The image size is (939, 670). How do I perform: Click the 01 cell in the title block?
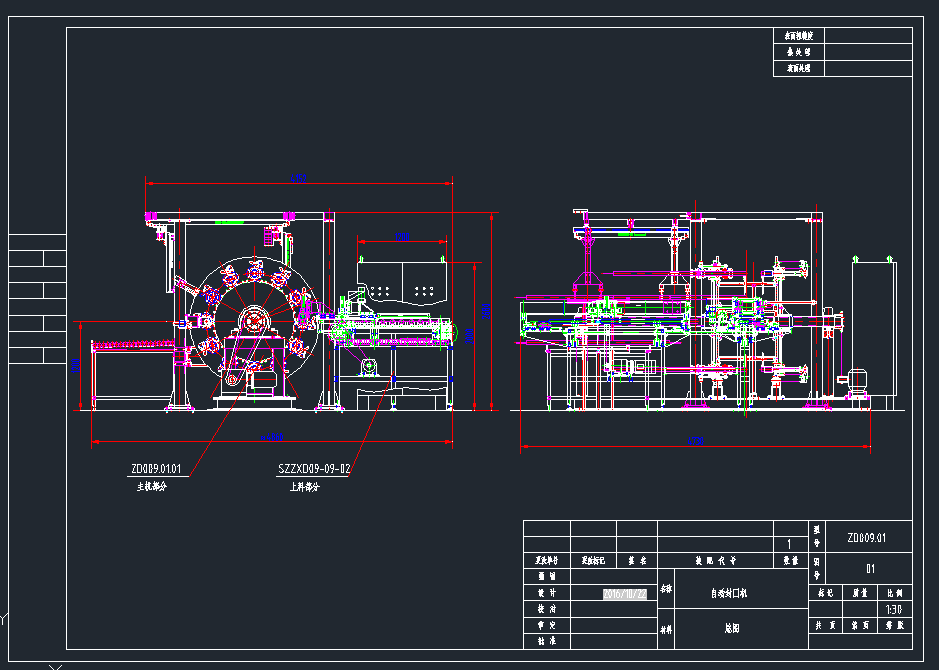tap(871, 569)
